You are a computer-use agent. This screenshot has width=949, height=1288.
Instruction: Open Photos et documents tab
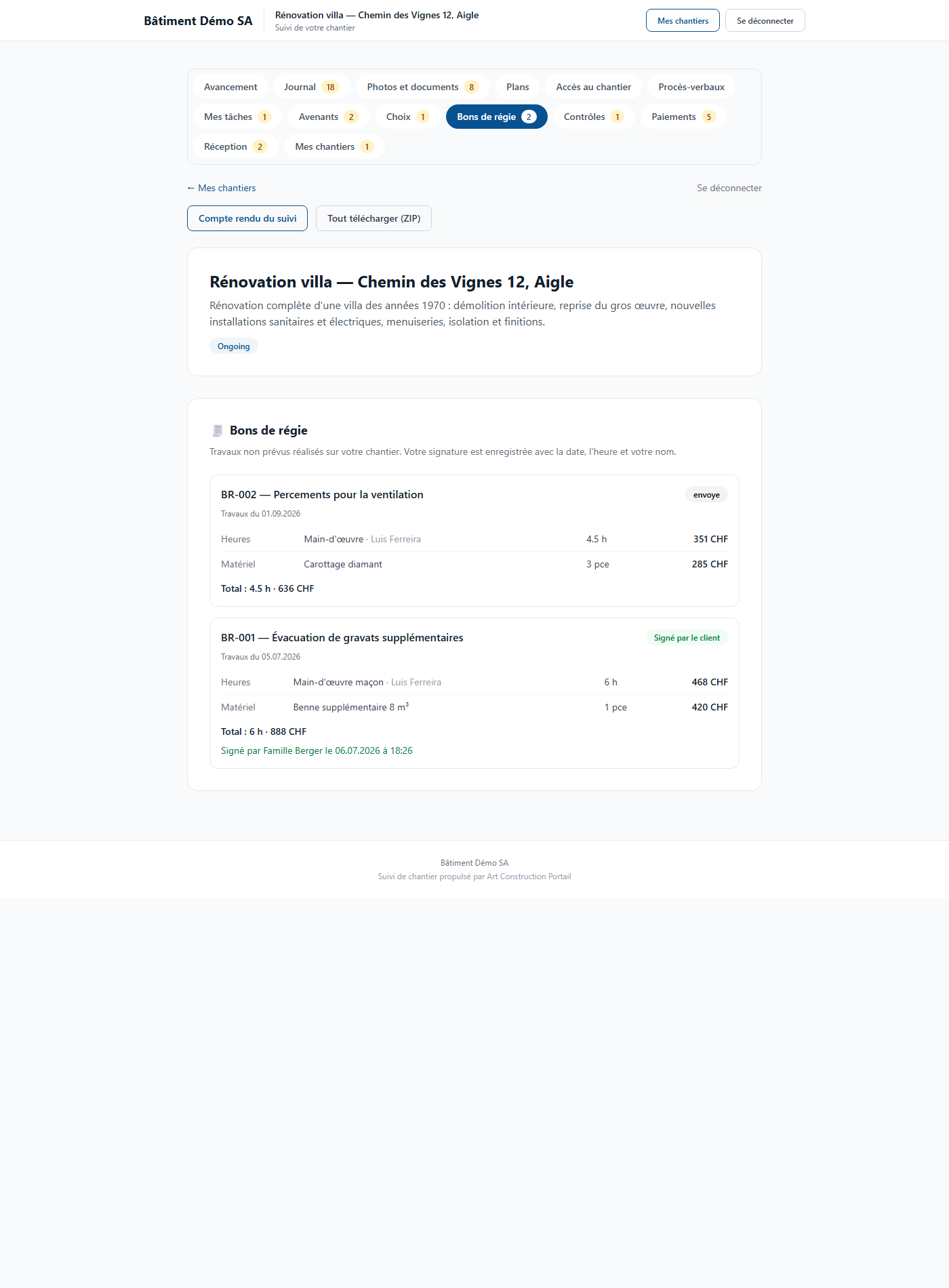(x=422, y=87)
